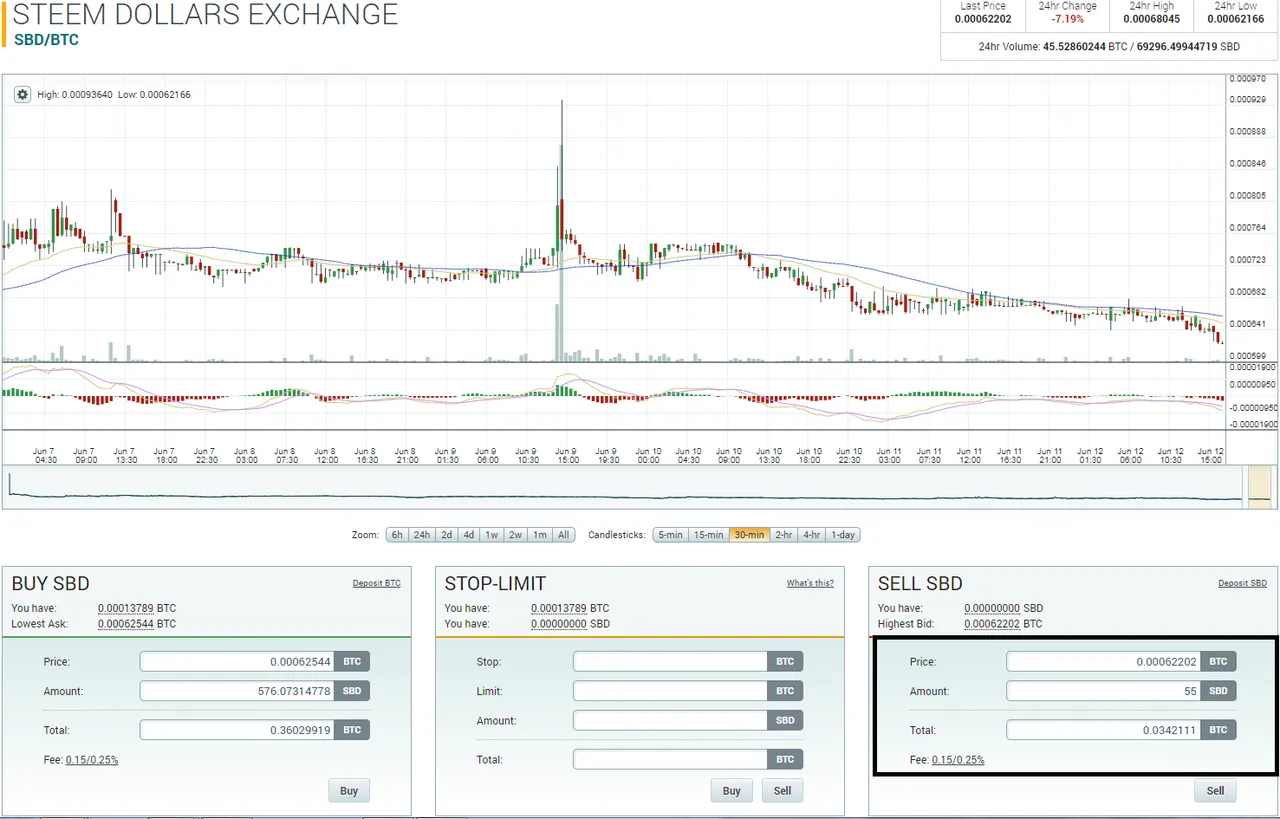Focus the Stop price field
The height and width of the screenshot is (819, 1280).
670,661
